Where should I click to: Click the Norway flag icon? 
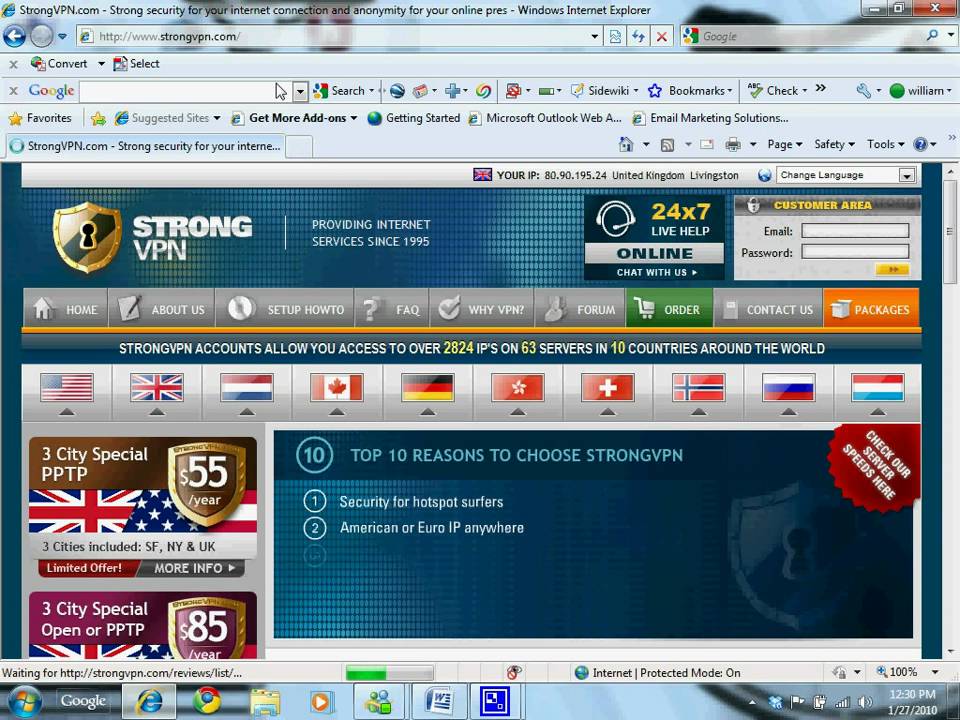(x=699, y=388)
